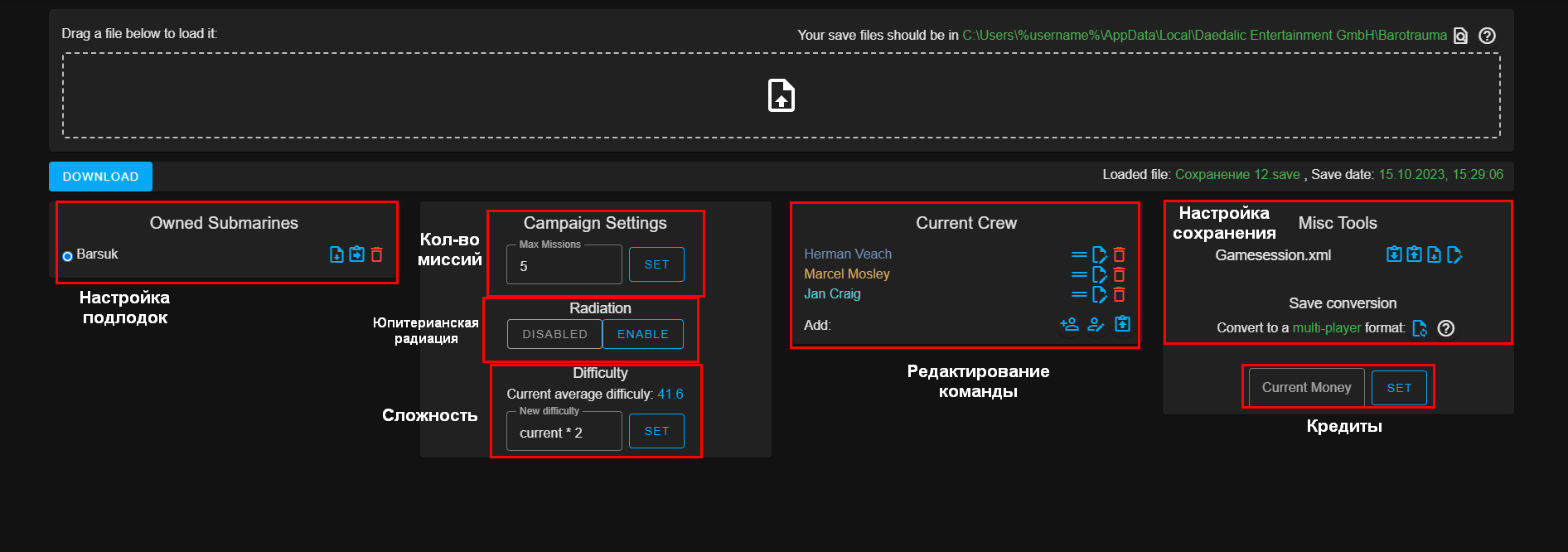Click the reorder handle for Jan Craig
The image size is (1568, 552).
point(1079,294)
